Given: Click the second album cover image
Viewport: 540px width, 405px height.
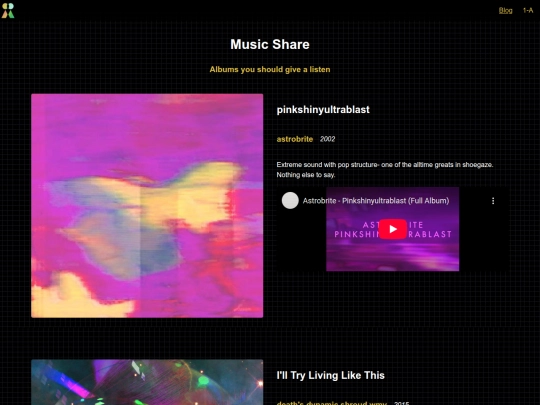Looking at the screenshot, I should (147, 382).
